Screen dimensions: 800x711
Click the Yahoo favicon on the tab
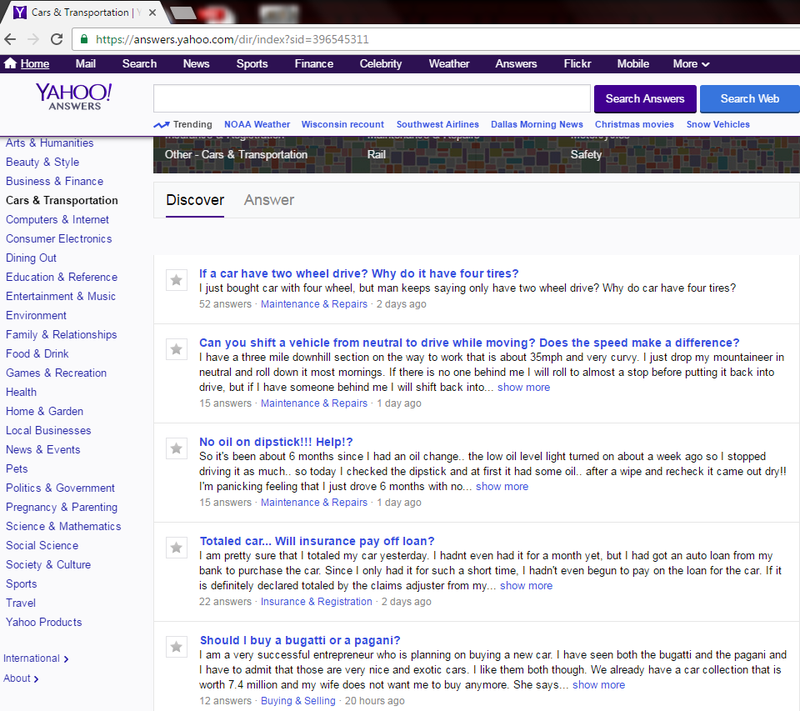point(19,12)
